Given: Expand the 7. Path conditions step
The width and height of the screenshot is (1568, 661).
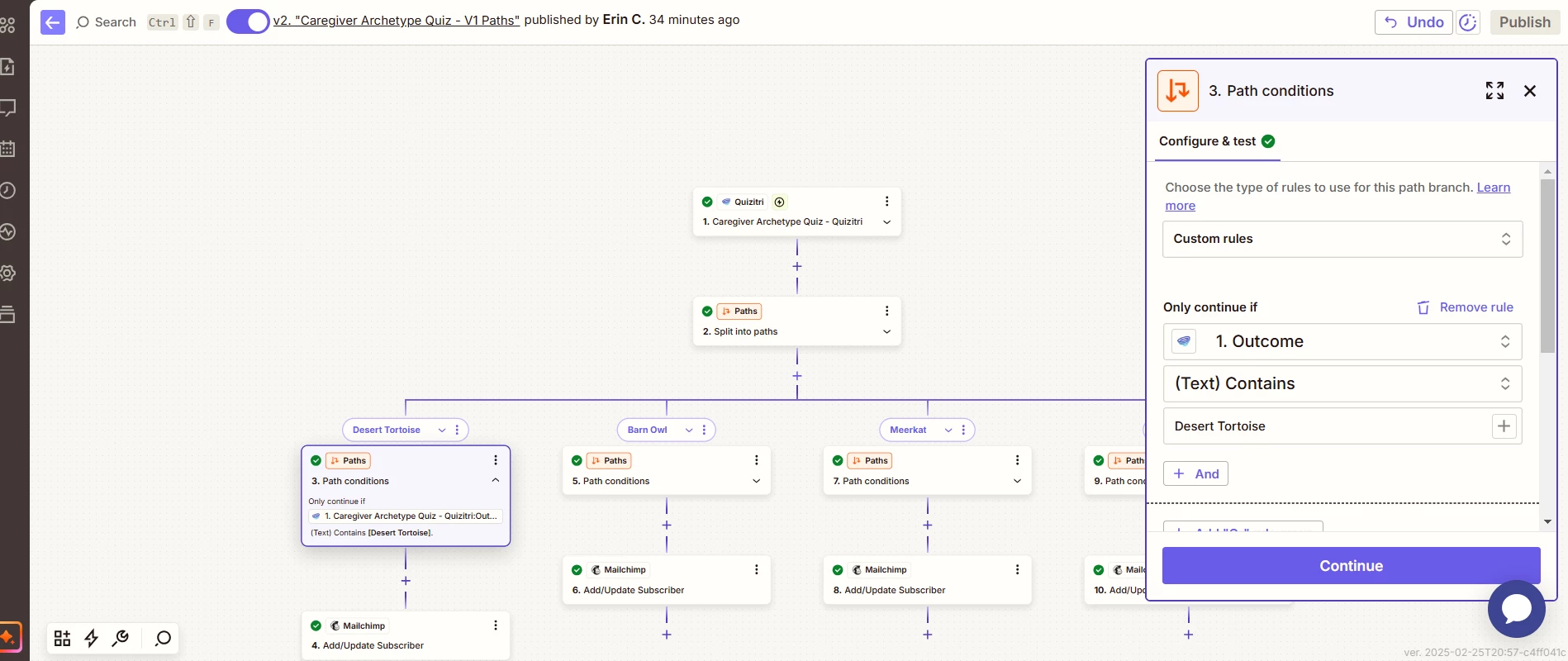Looking at the screenshot, I should point(1017,482).
